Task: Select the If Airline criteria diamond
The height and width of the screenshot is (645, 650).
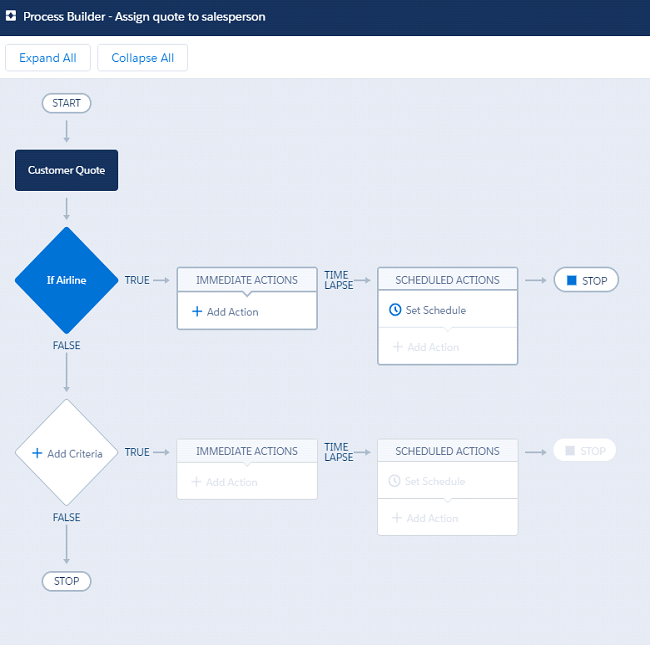Action: (x=66, y=280)
